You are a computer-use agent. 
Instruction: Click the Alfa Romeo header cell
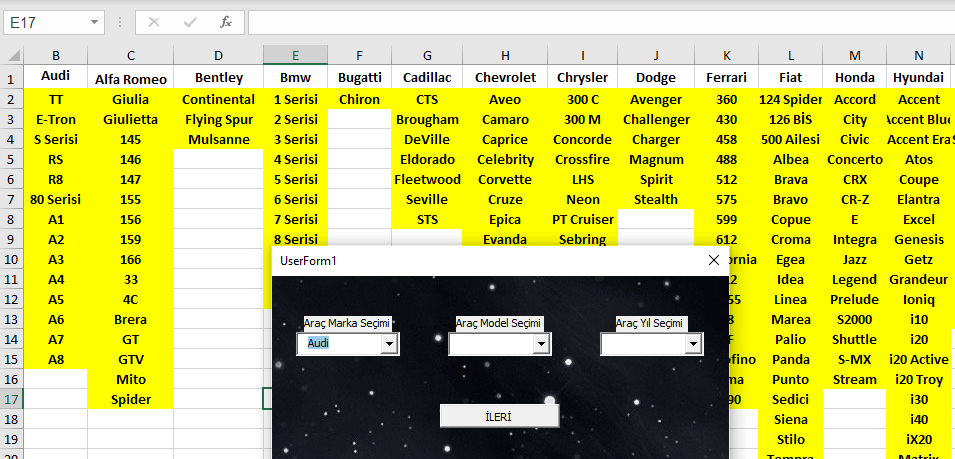click(131, 79)
